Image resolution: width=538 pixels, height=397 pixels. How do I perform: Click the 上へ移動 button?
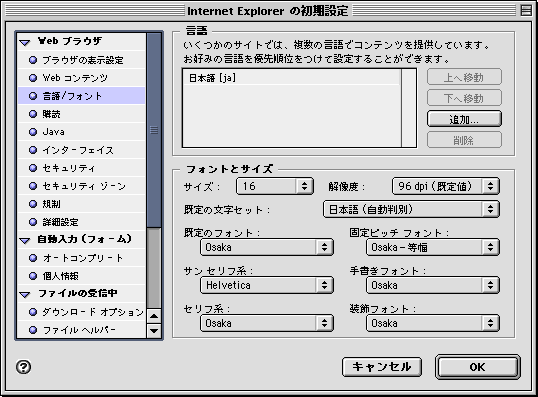(x=464, y=78)
